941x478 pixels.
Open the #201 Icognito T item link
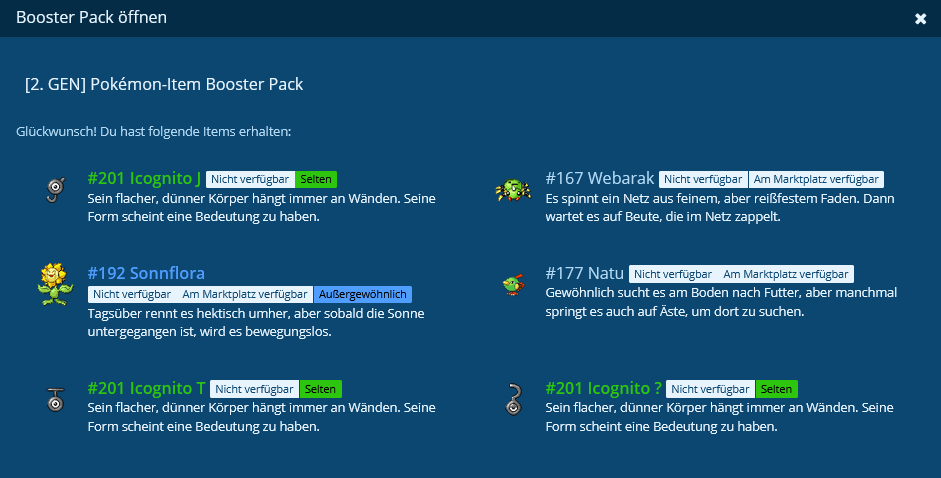pyautogui.click(x=146, y=388)
